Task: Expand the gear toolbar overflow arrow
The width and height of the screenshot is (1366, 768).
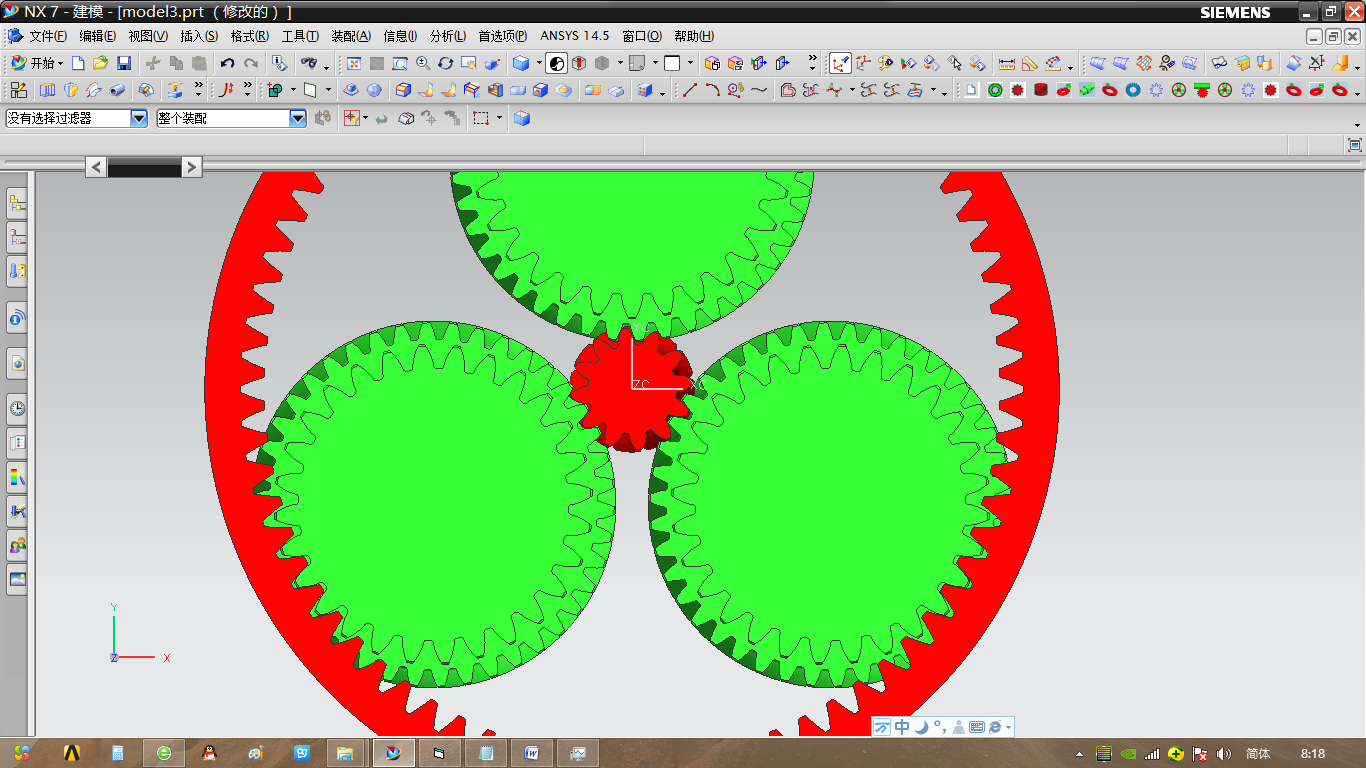Action: pyautogui.click(x=1357, y=92)
